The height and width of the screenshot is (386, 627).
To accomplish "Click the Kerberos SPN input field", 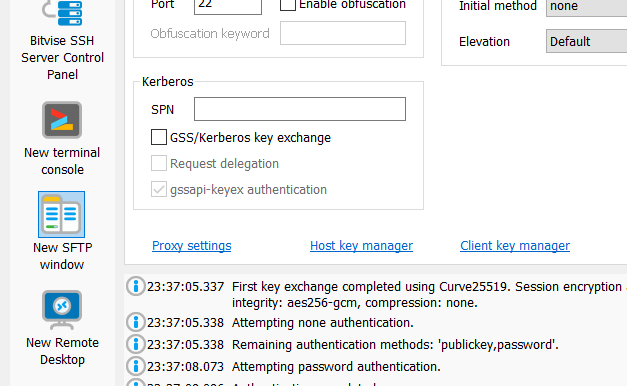I will pos(300,109).
